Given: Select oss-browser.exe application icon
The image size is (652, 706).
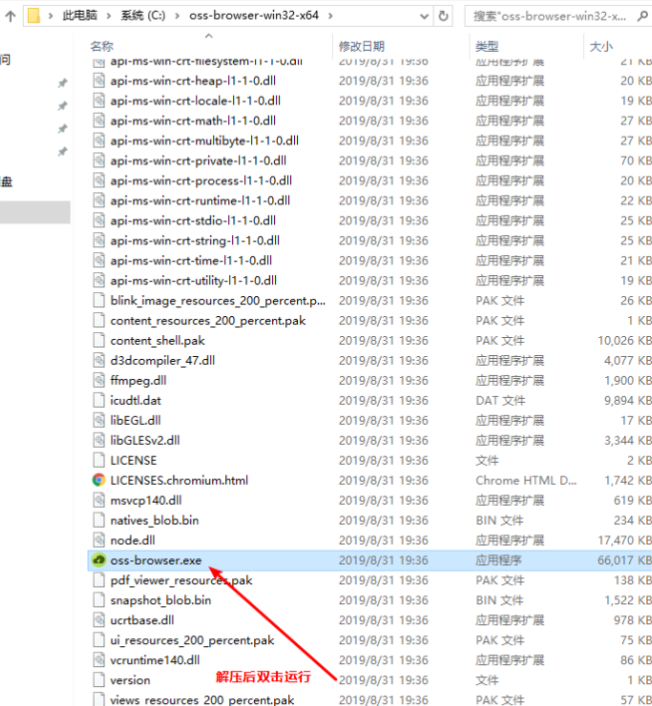Looking at the screenshot, I should pyautogui.click(x=99, y=560).
